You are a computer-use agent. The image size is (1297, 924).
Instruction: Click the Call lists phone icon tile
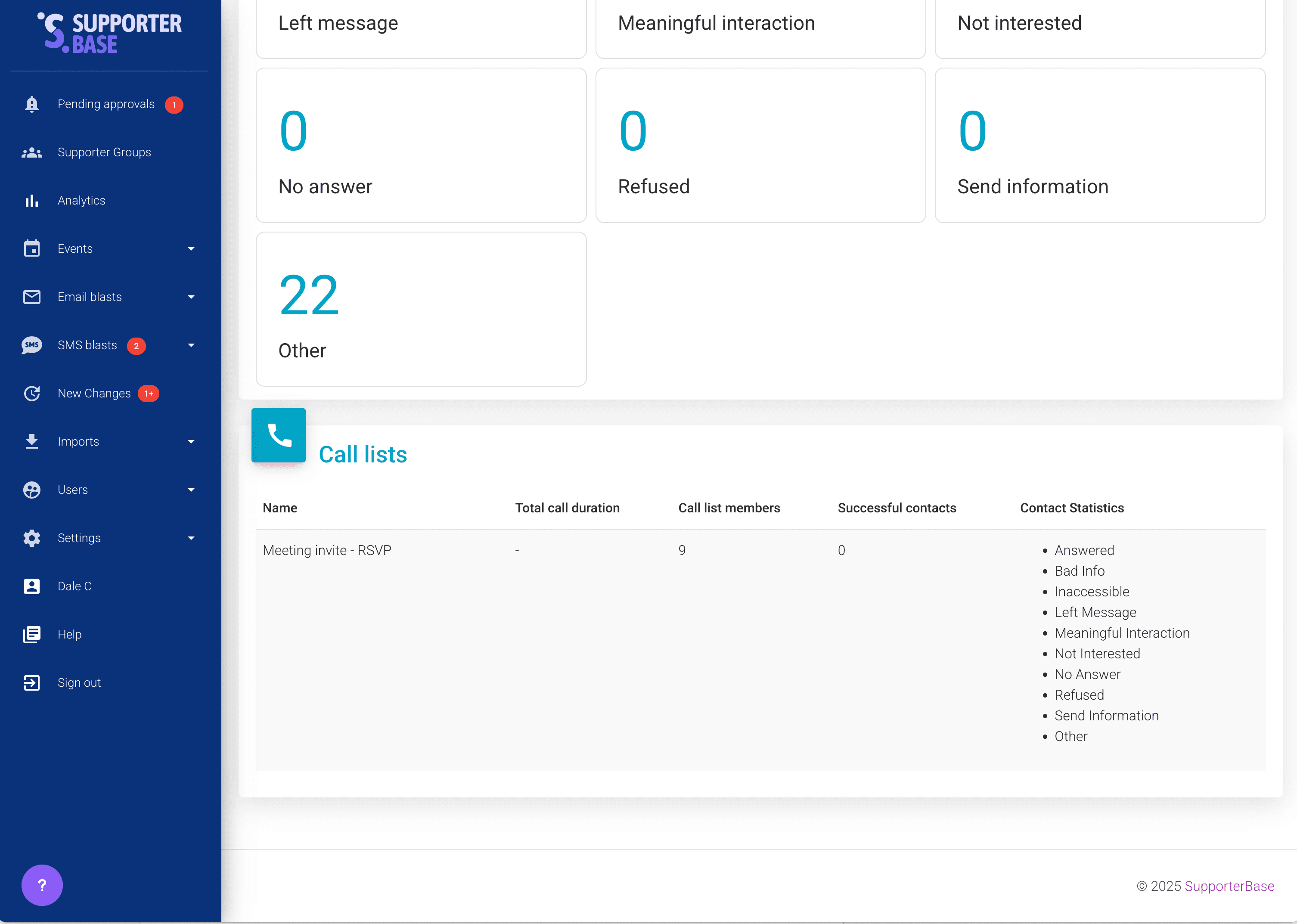click(278, 435)
